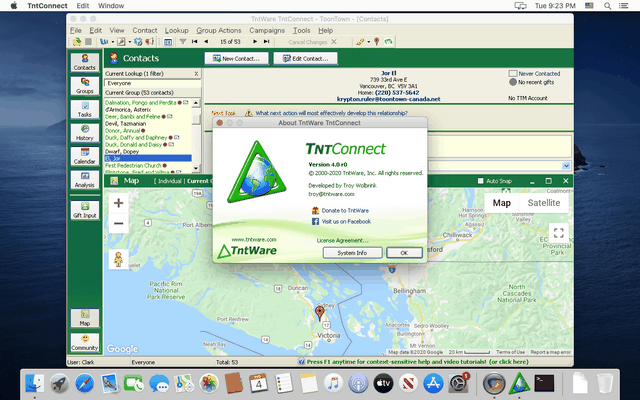The image size is (640, 400).
Task: Jump to first contact record arrow
Action: pos(195,42)
